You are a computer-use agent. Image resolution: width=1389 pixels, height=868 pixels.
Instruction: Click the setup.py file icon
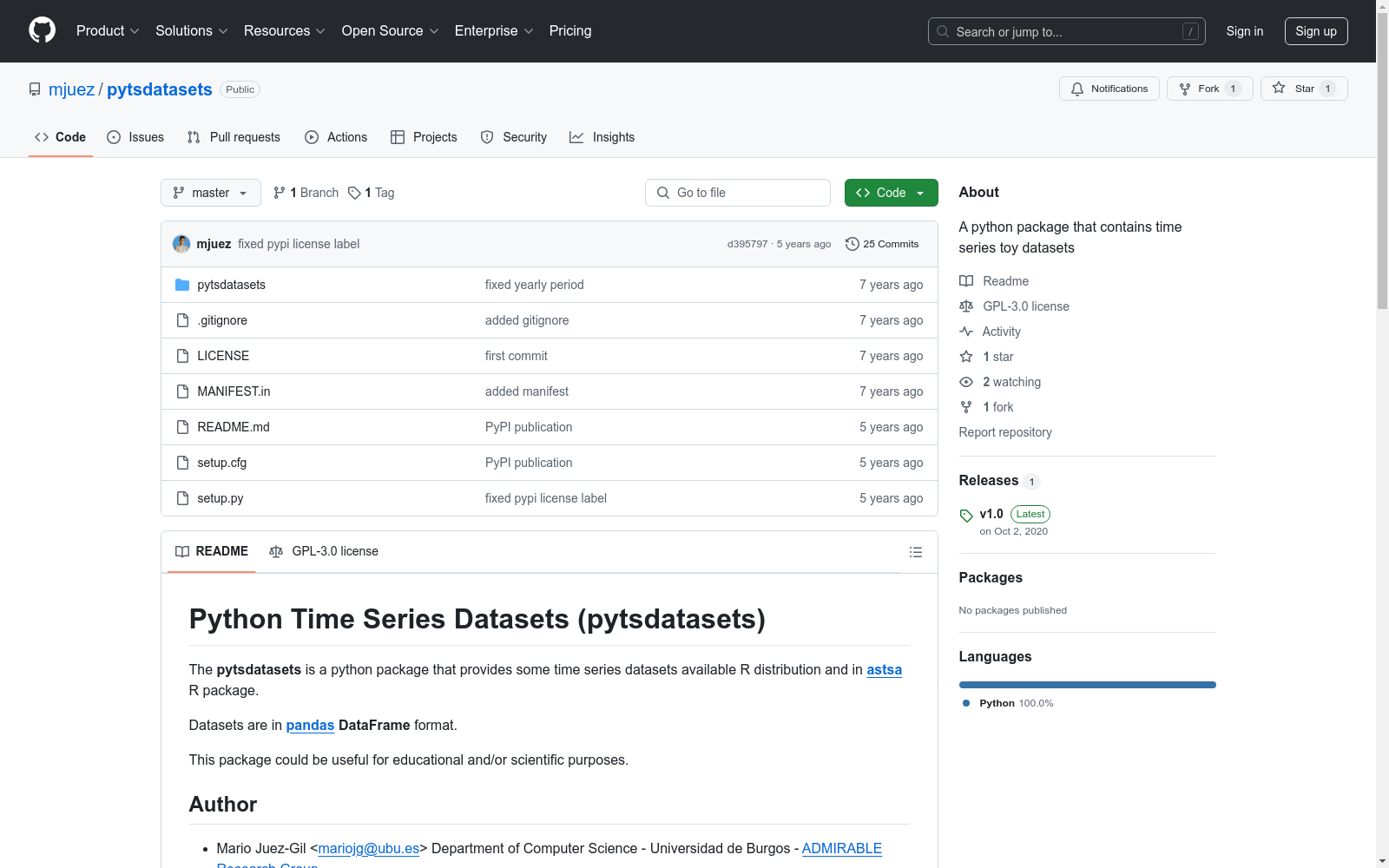coord(182,498)
